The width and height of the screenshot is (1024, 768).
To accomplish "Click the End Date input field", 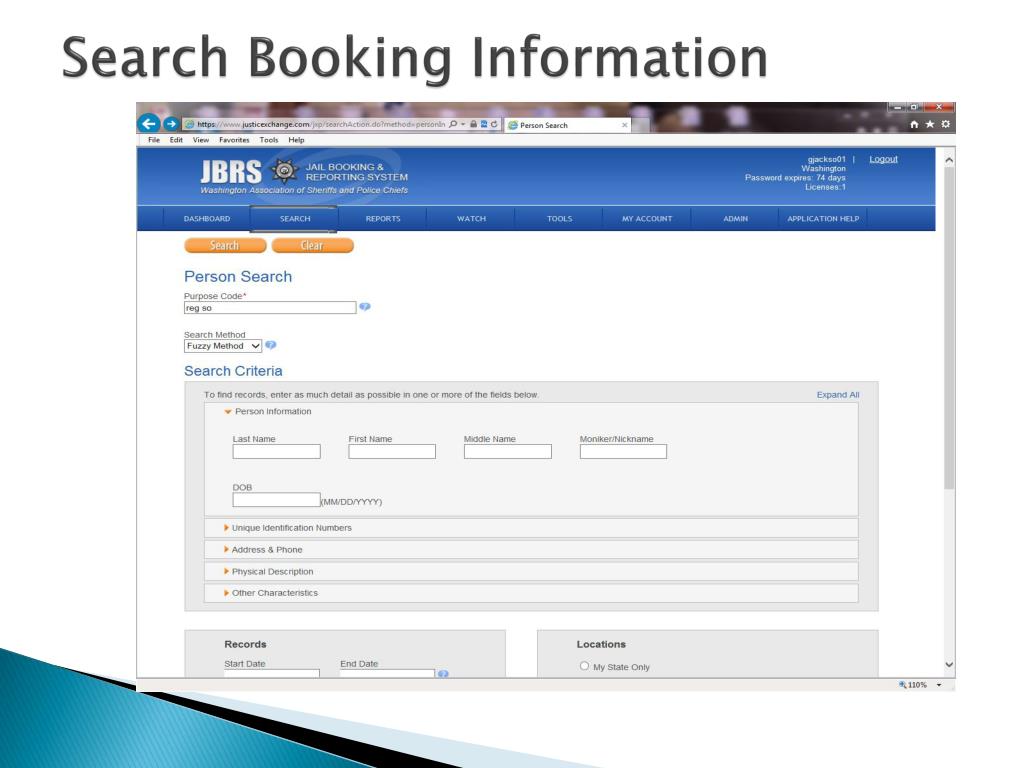I will click(387, 673).
